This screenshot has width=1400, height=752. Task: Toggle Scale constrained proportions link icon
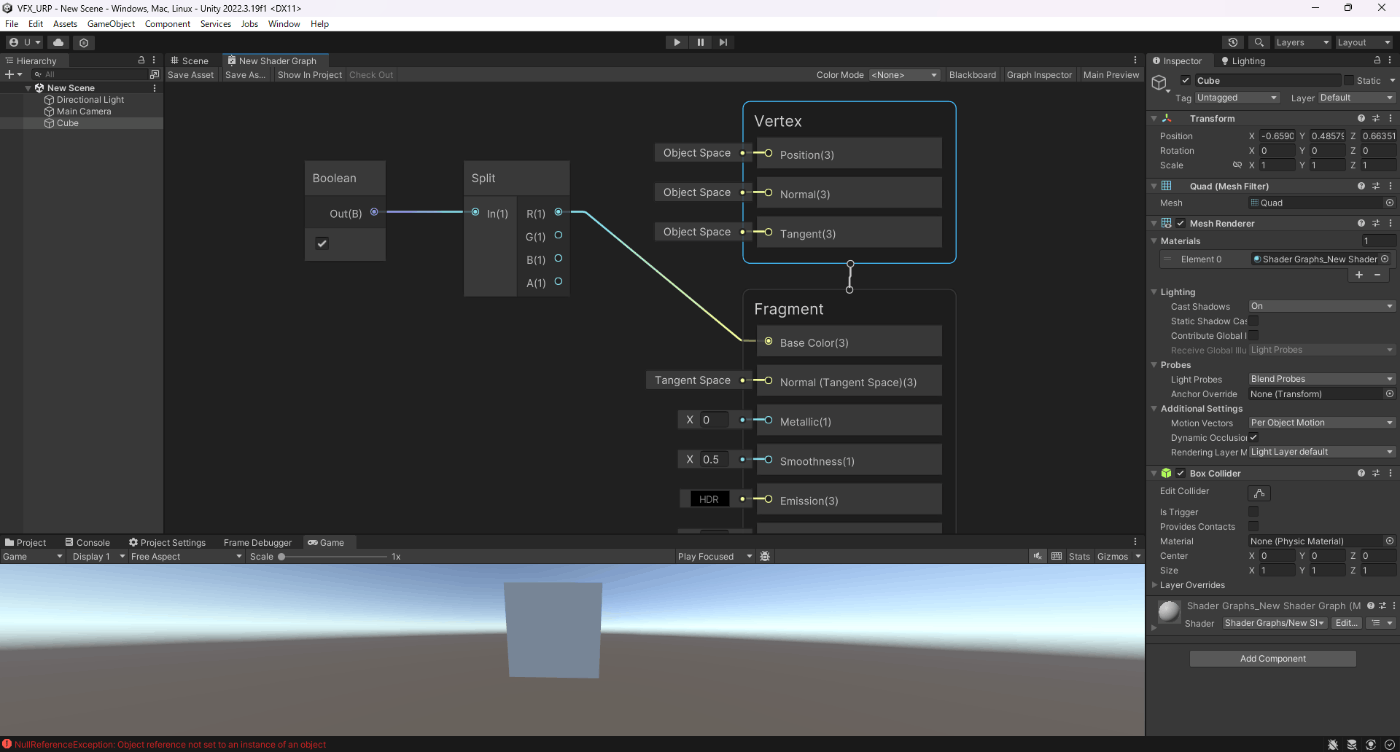click(1237, 165)
